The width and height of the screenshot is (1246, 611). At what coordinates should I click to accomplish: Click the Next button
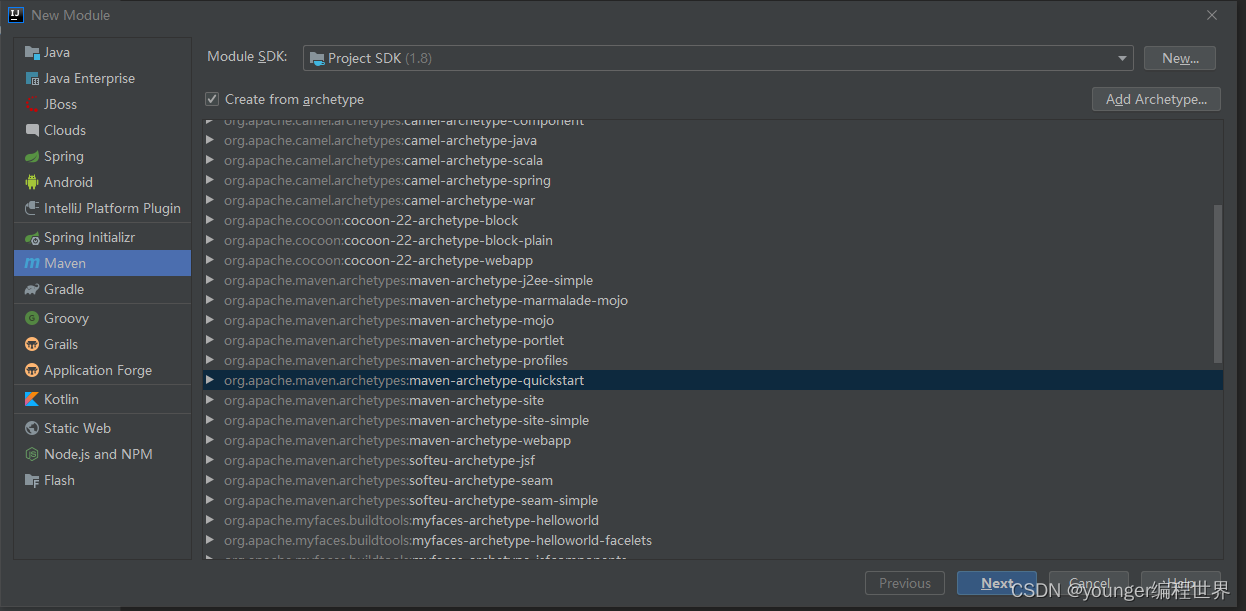point(996,583)
